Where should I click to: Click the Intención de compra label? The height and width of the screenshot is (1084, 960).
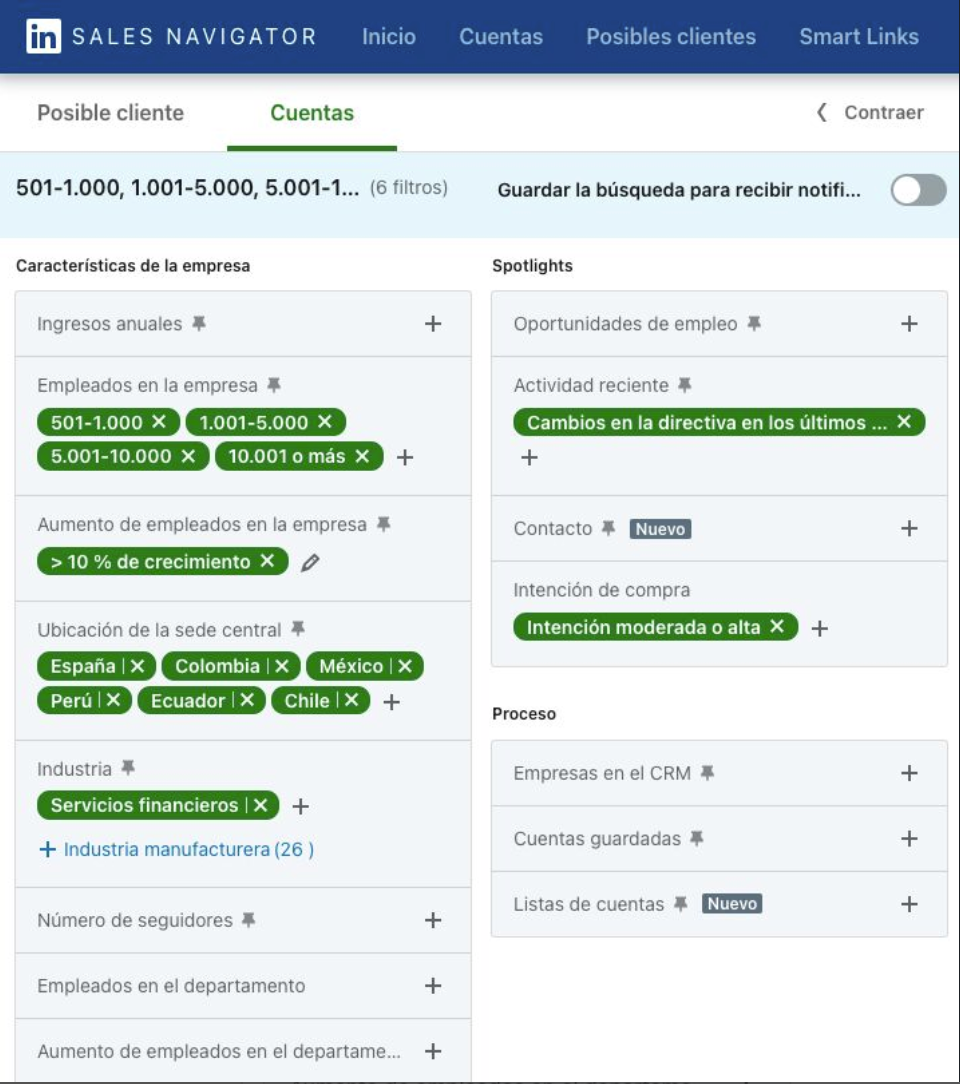point(601,590)
